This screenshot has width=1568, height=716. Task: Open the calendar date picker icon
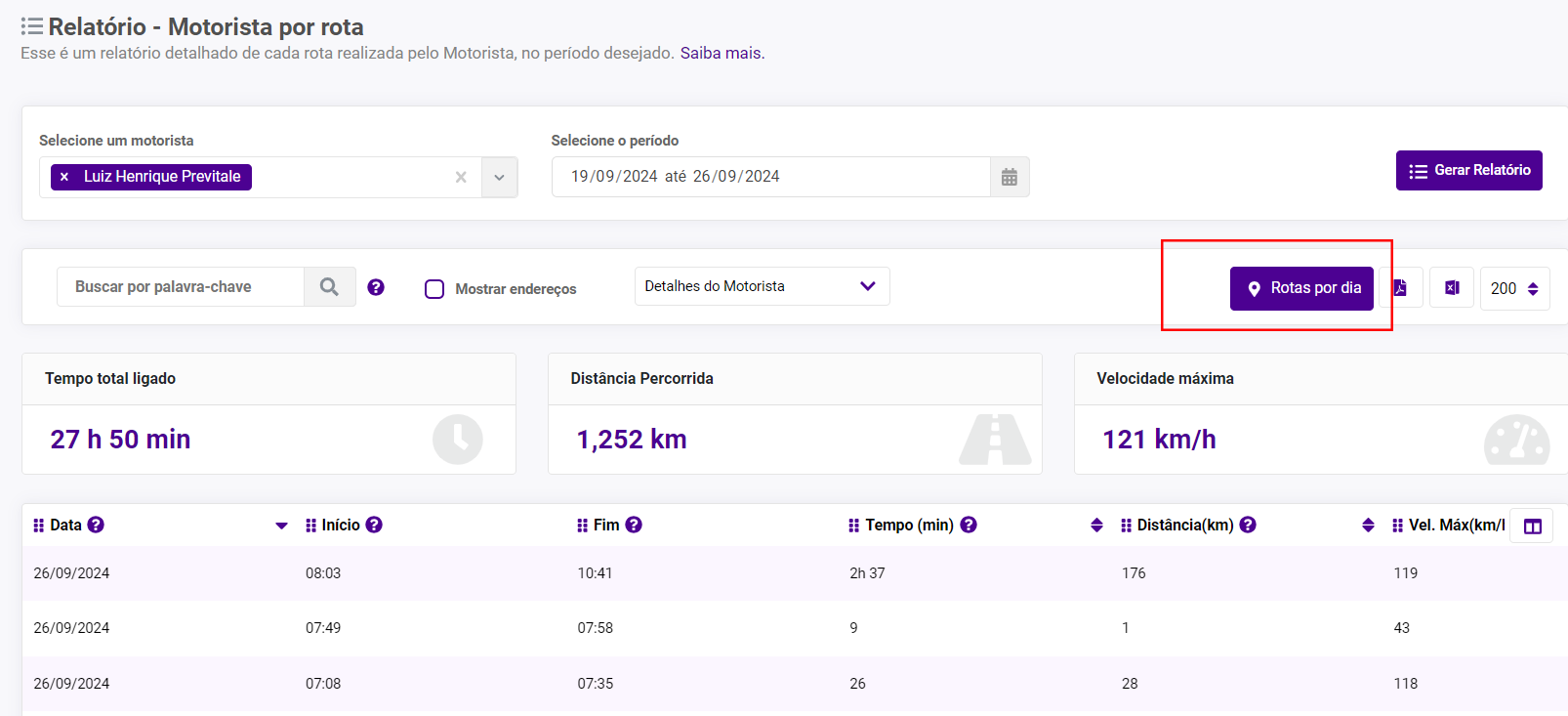(x=1010, y=177)
